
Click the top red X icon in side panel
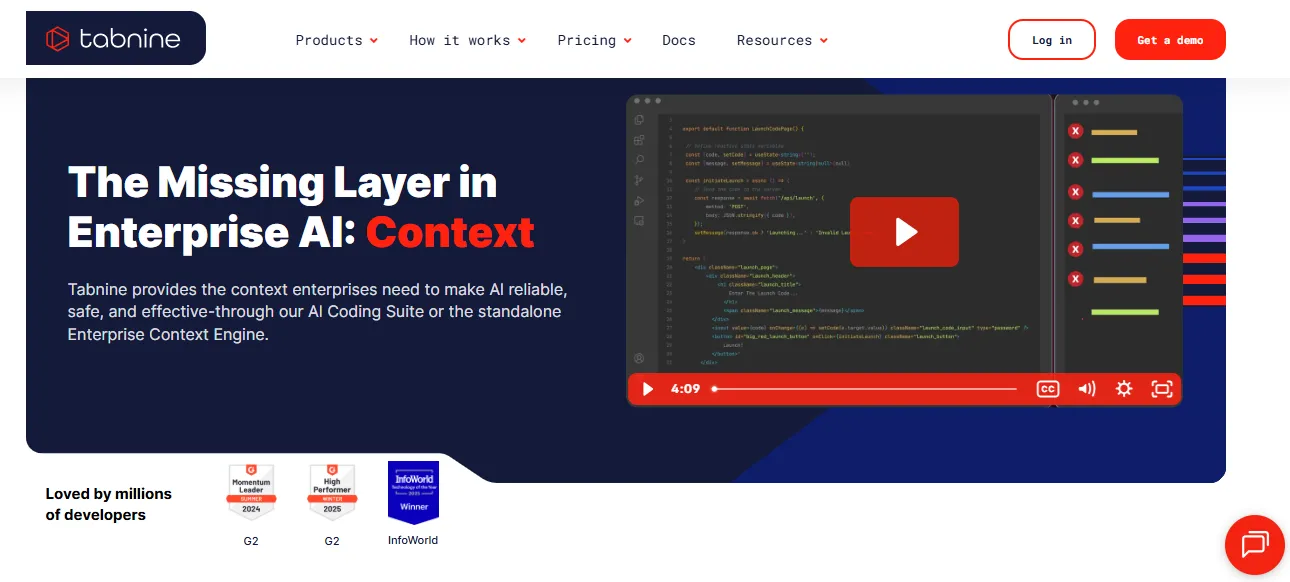pyautogui.click(x=1075, y=131)
